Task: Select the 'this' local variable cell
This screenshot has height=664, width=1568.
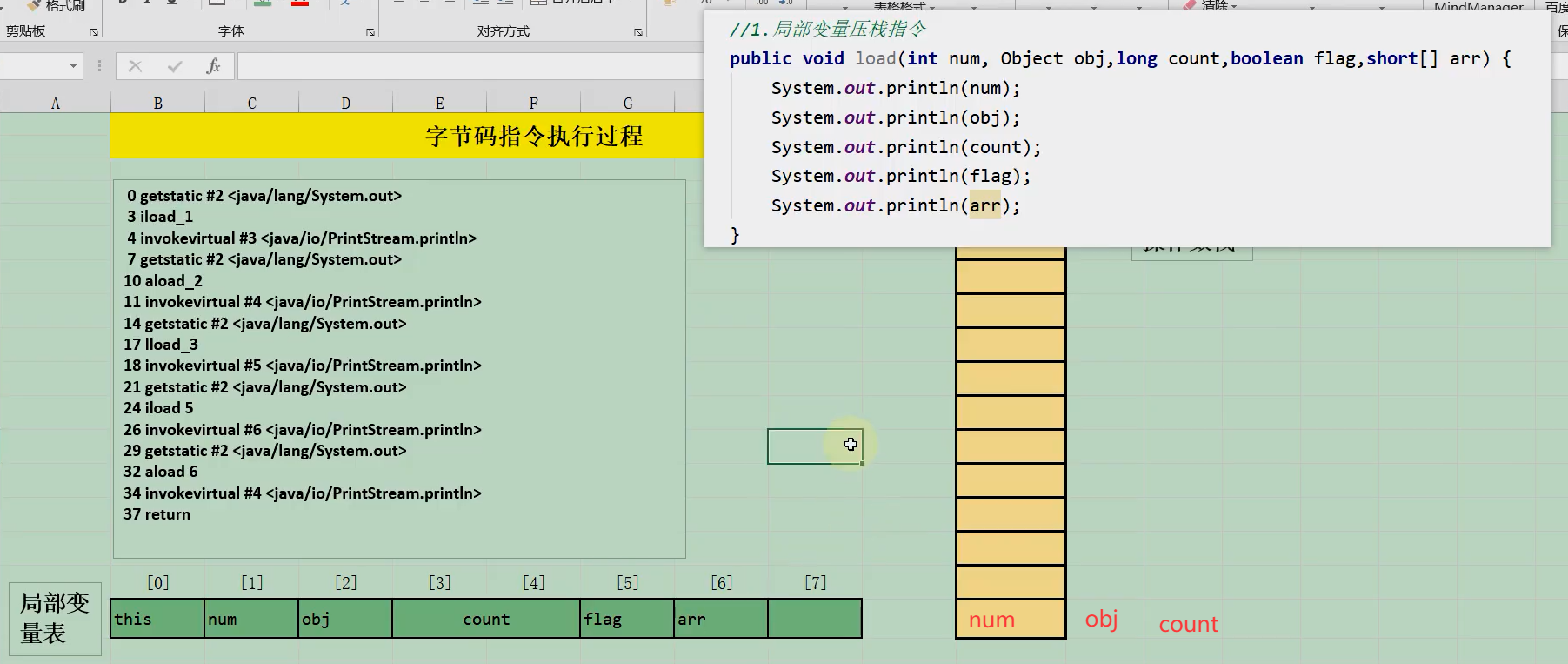Action: (x=157, y=619)
